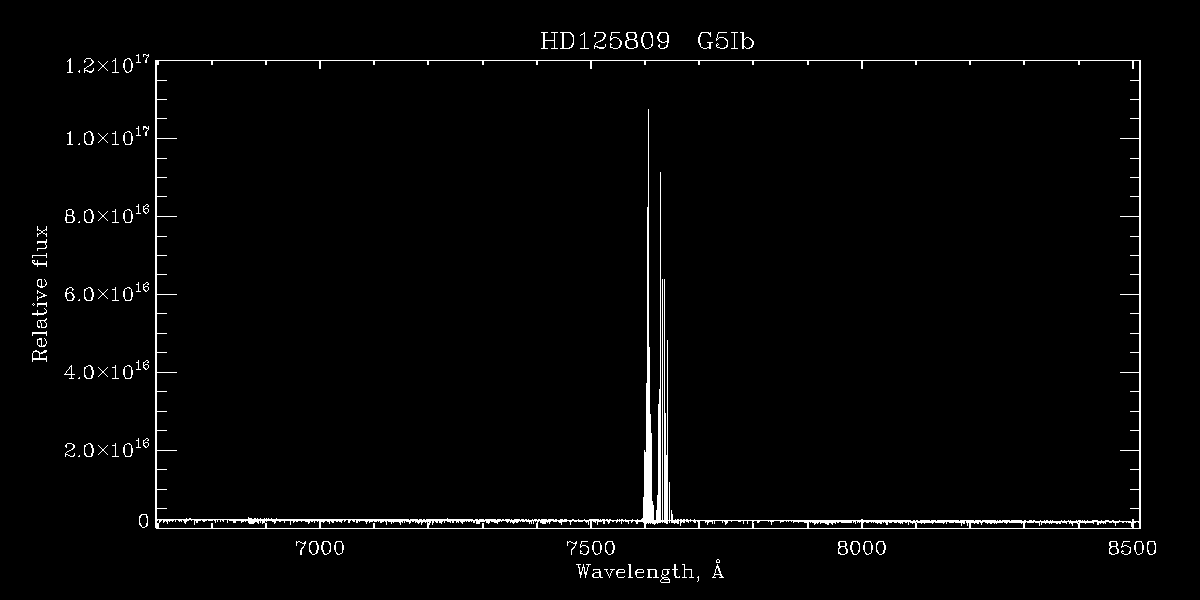Viewport: 1200px width, 600px height.
Task: Click the 7000 x-axis tick label
Action: click(320, 547)
